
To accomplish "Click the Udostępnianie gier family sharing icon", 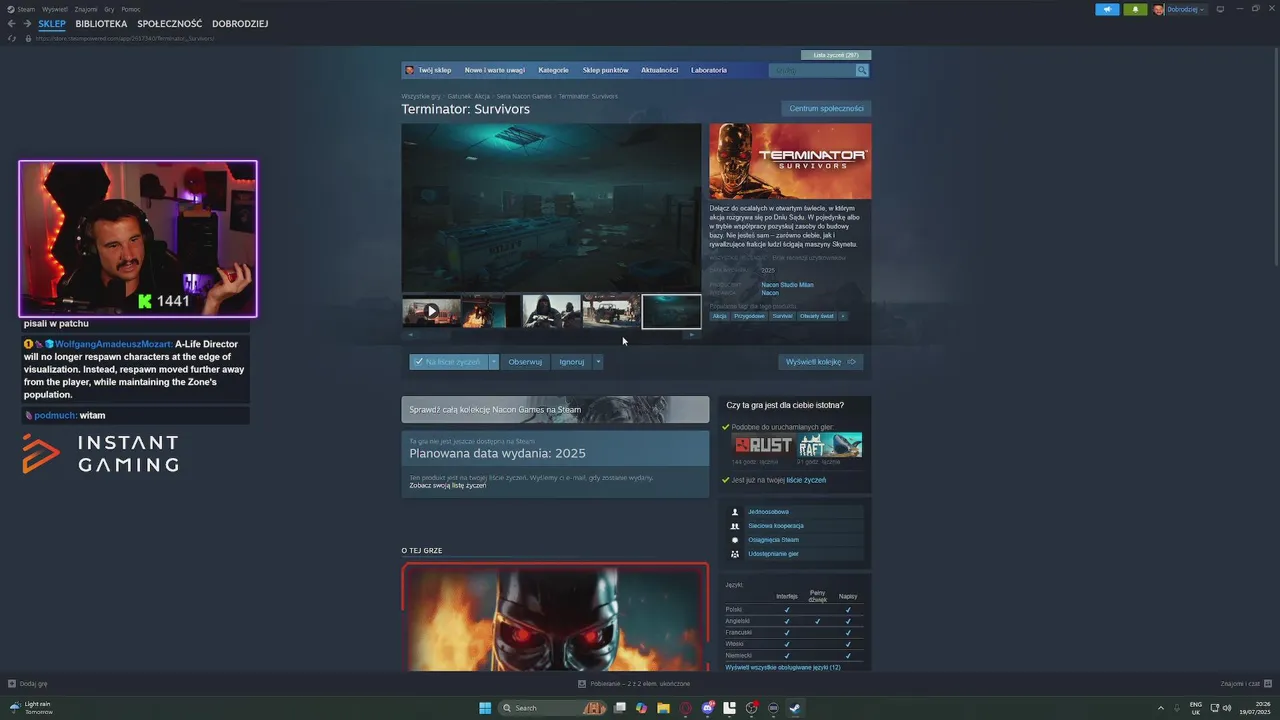I will (x=735, y=554).
